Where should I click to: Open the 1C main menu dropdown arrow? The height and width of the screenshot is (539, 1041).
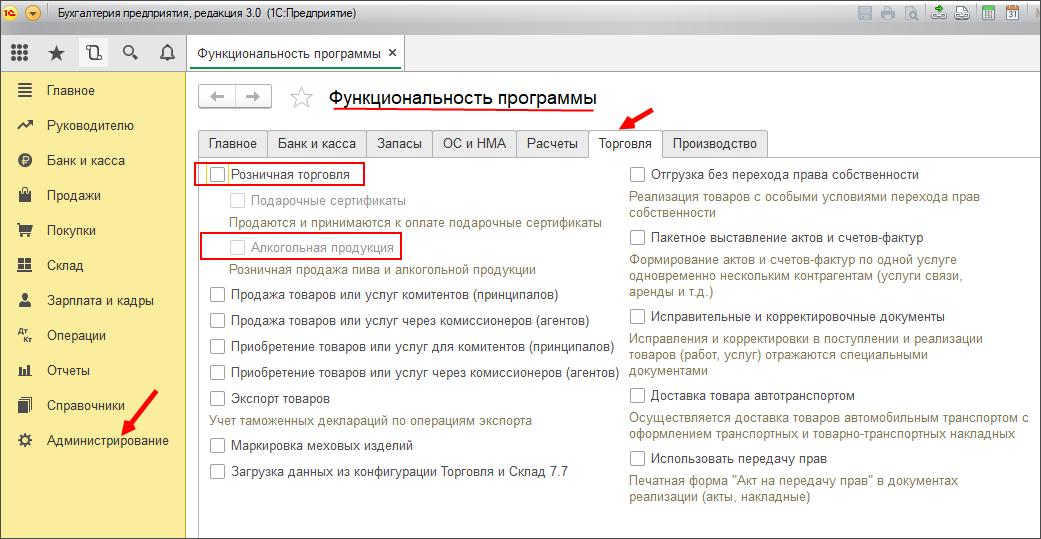coord(33,13)
